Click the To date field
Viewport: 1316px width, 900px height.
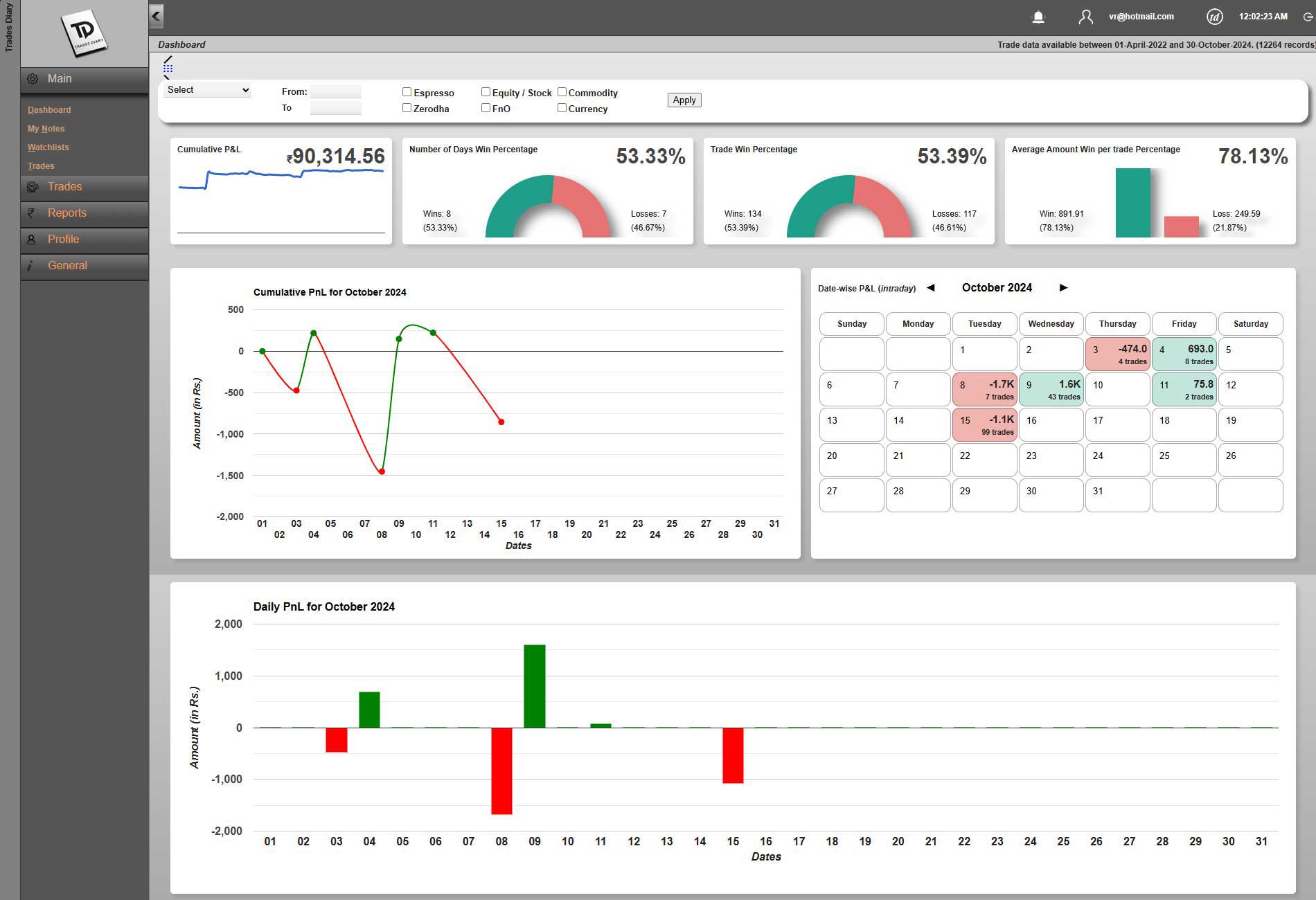click(336, 108)
